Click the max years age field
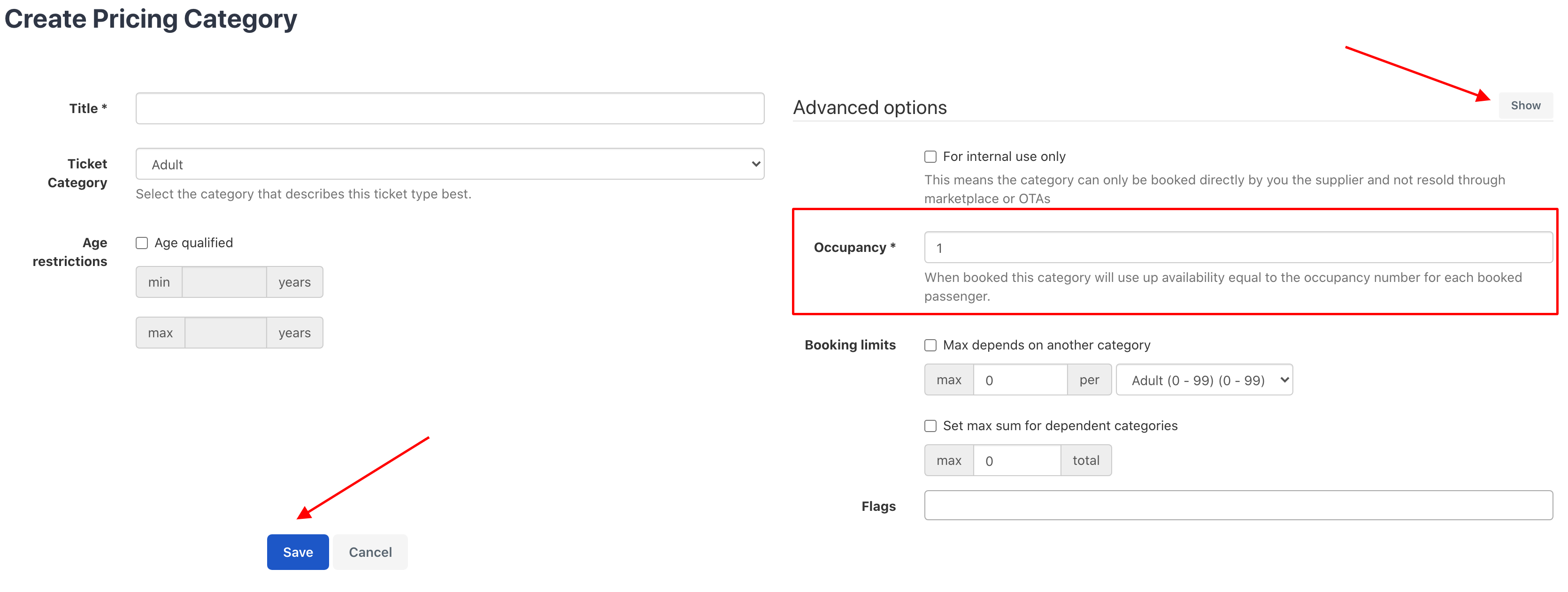1568x592 pixels. pyautogui.click(x=225, y=333)
